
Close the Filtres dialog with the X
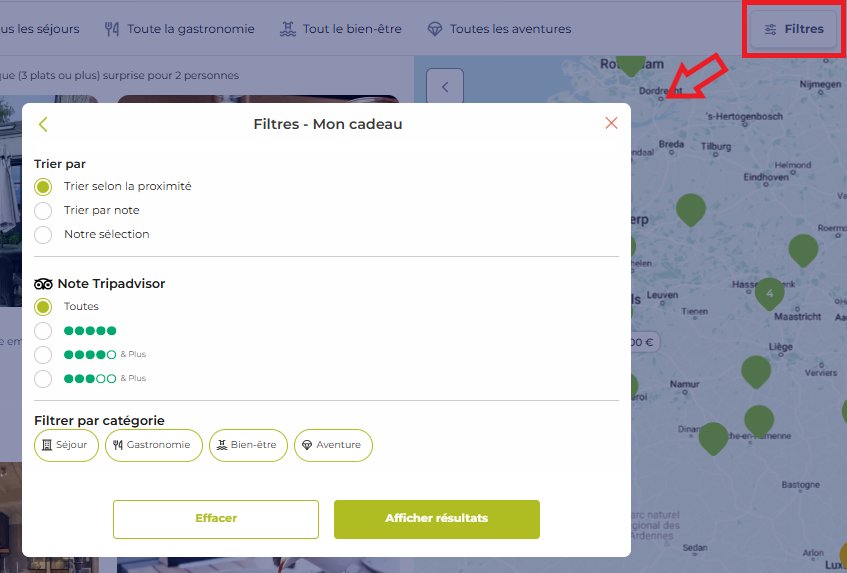tap(611, 124)
